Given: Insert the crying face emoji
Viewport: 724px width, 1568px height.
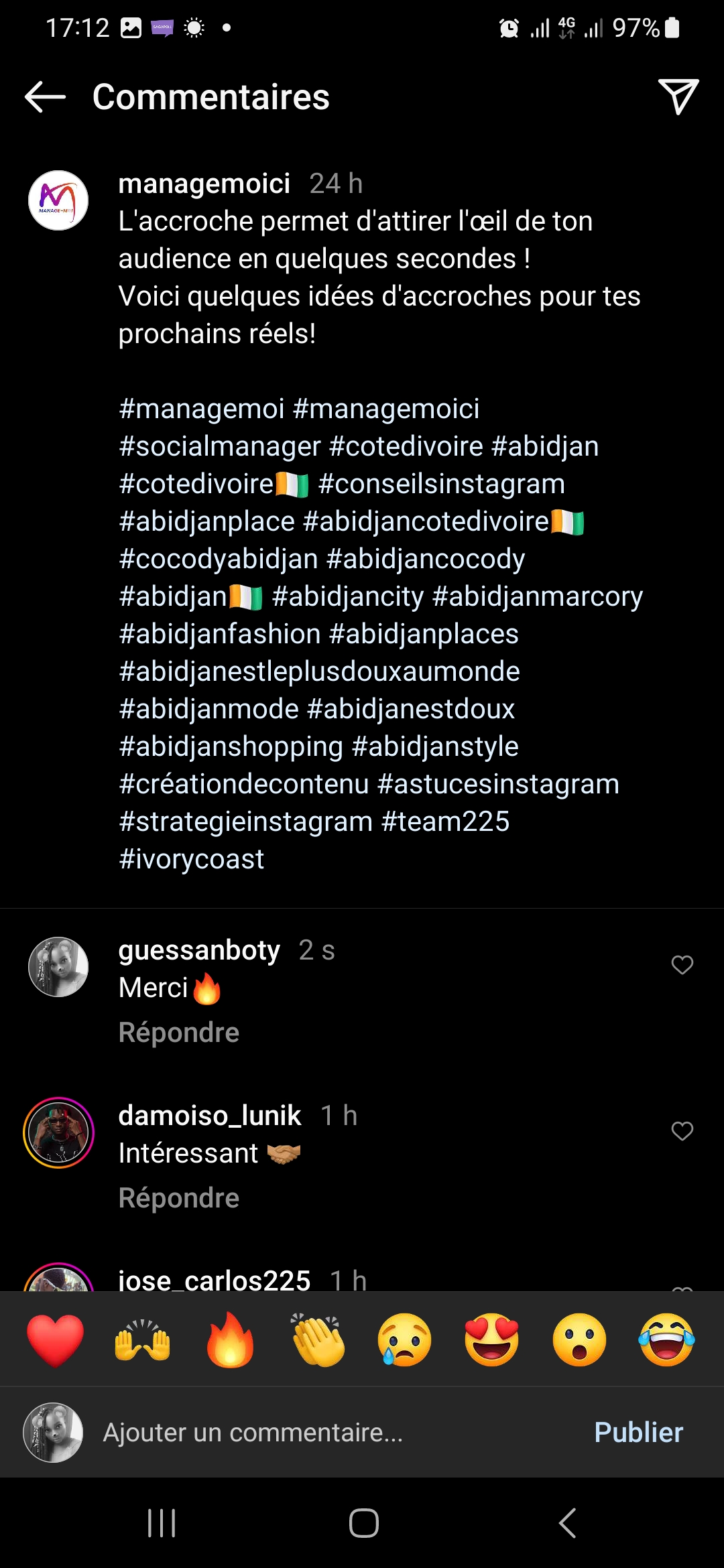Looking at the screenshot, I should pyautogui.click(x=404, y=1340).
